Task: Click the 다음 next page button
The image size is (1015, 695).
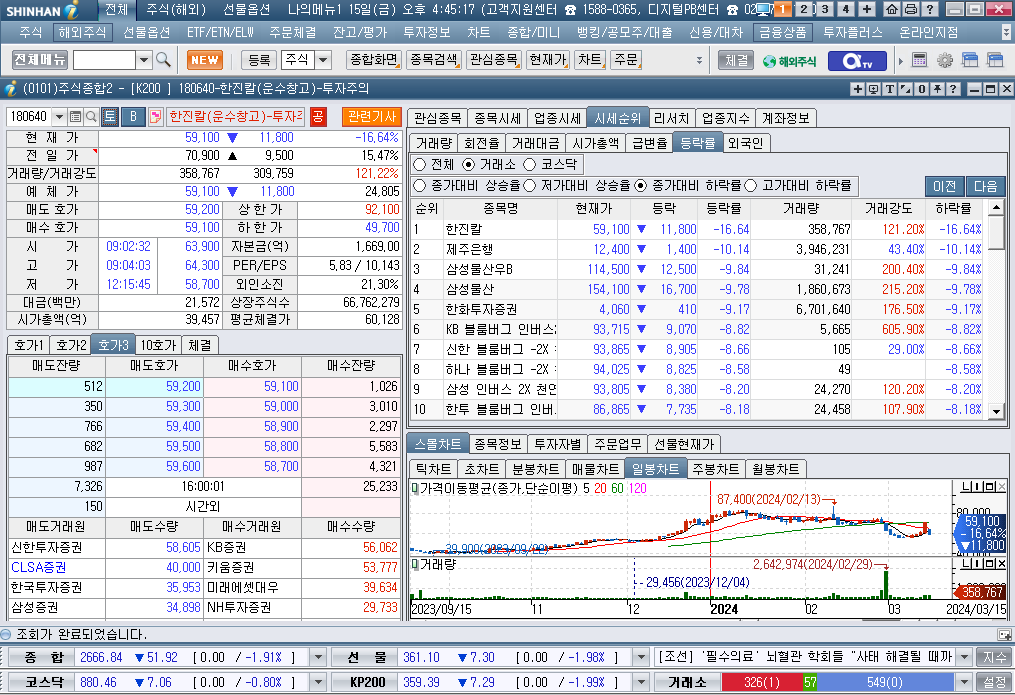Action: [x=985, y=186]
